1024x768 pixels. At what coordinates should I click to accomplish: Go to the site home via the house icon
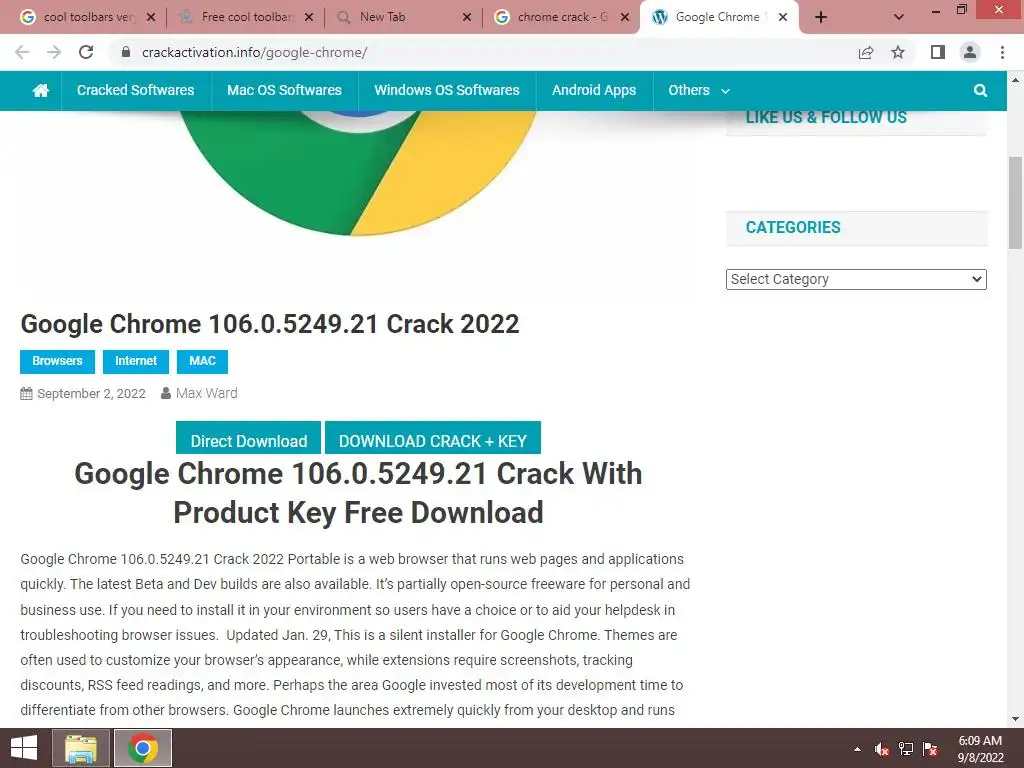click(40, 90)
